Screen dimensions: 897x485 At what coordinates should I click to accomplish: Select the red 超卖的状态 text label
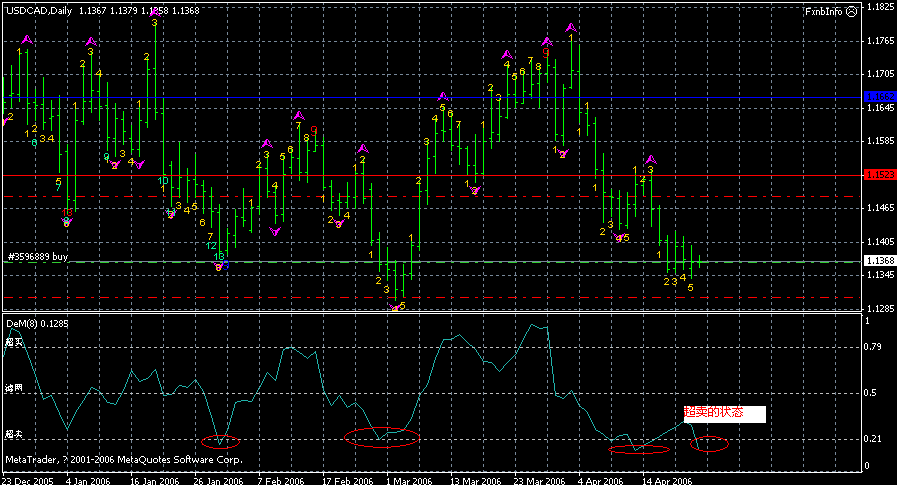[x=713, y=412]
